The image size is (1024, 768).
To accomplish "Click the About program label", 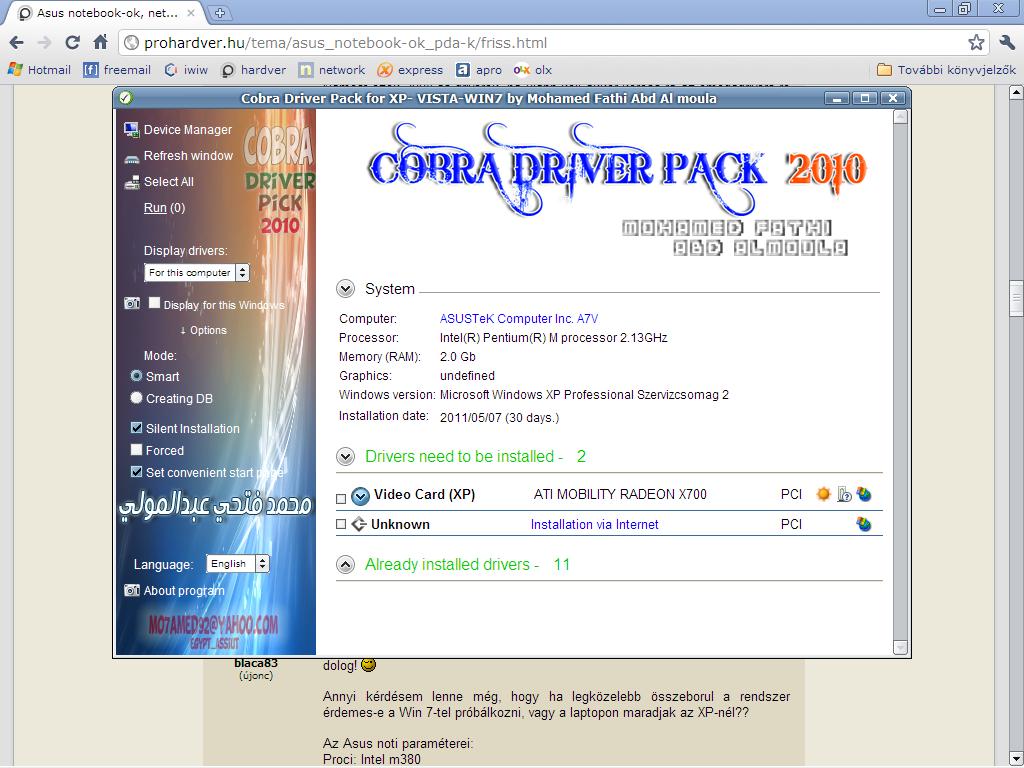I will 184,590.
